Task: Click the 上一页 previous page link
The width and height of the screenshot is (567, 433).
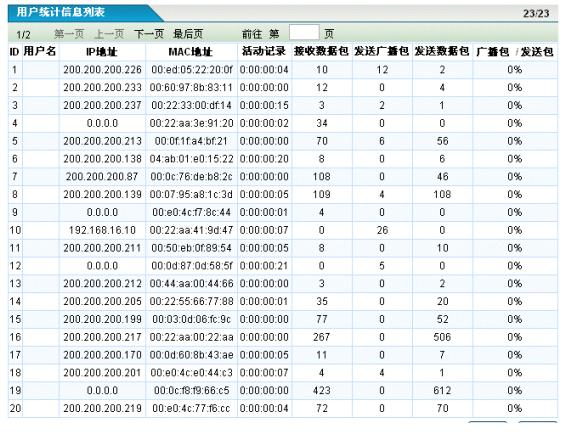Action: (x=109, y=34)
